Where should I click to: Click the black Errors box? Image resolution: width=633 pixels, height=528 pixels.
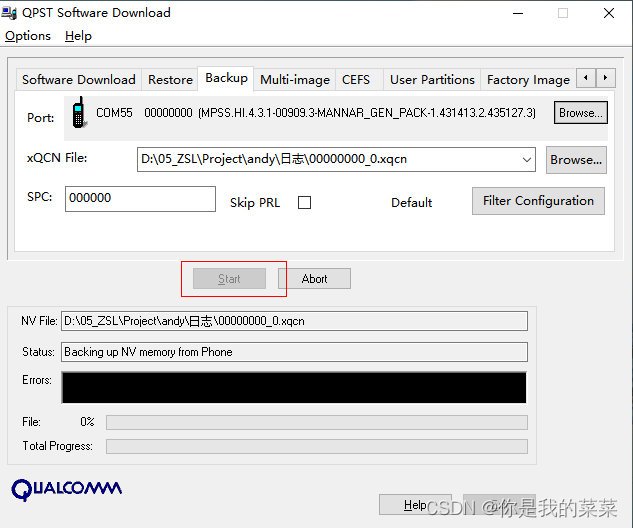coord(294,388)
